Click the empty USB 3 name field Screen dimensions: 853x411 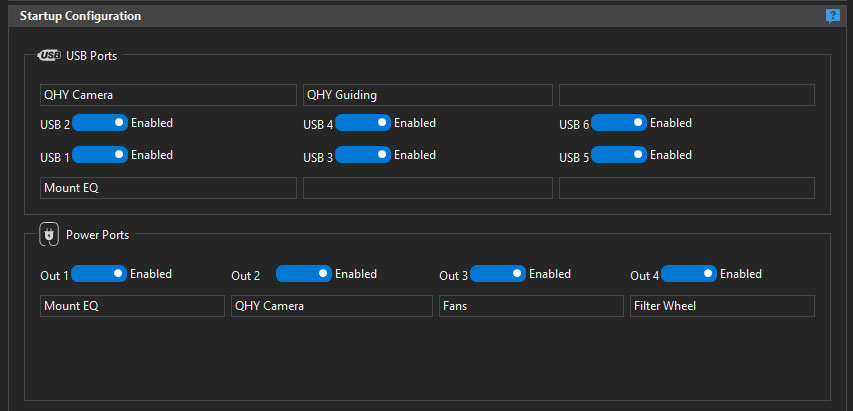(x=427, y=188)
